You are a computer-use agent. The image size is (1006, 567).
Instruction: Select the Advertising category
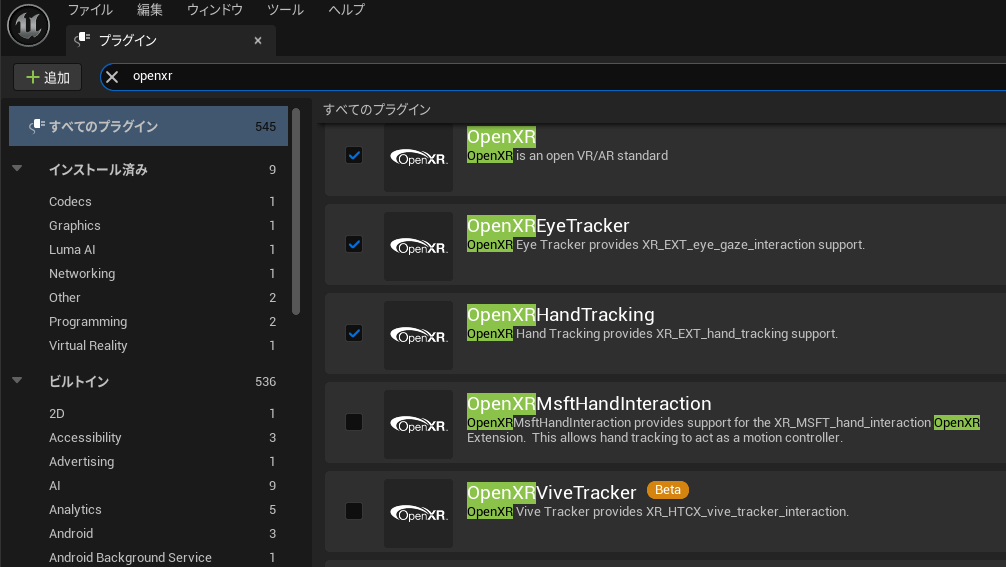coord(148,462)
